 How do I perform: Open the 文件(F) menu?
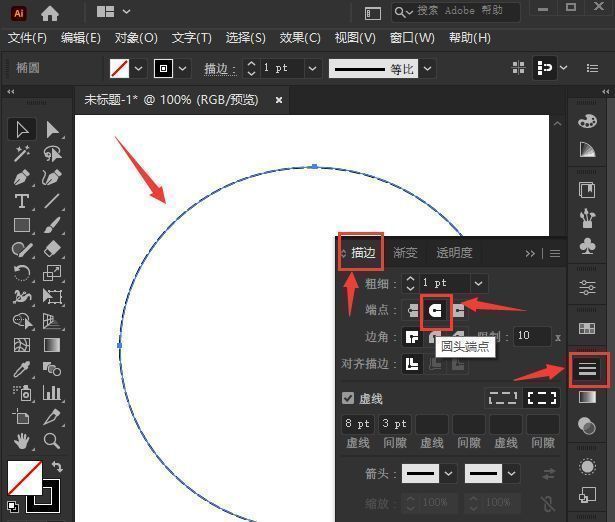tap(27, 38)
